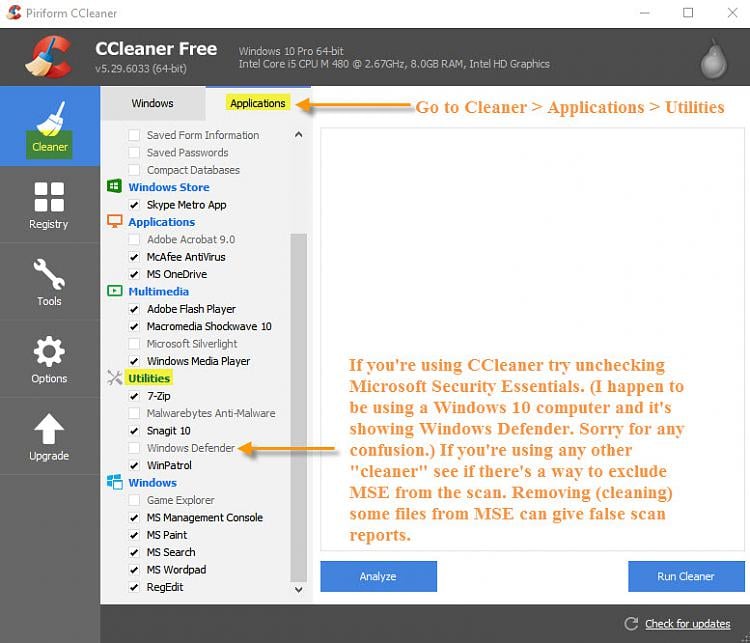
Task: Open the Tools wrench section
Action: [49, 282]
